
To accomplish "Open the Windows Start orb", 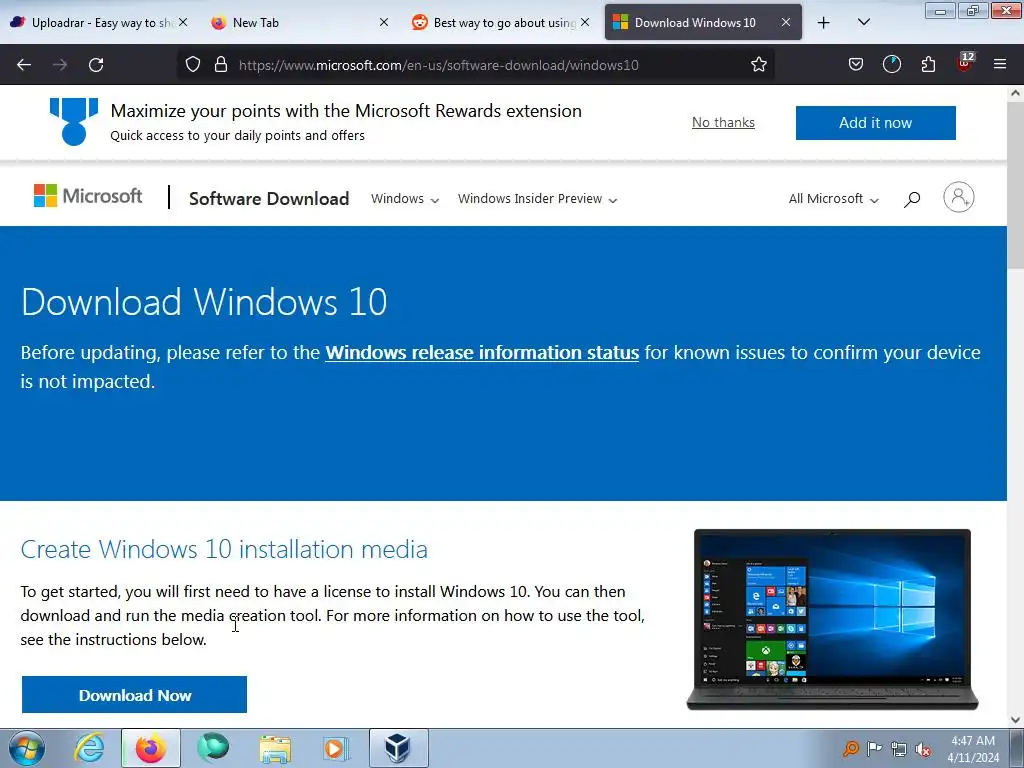I will click(x=27, y=748).
